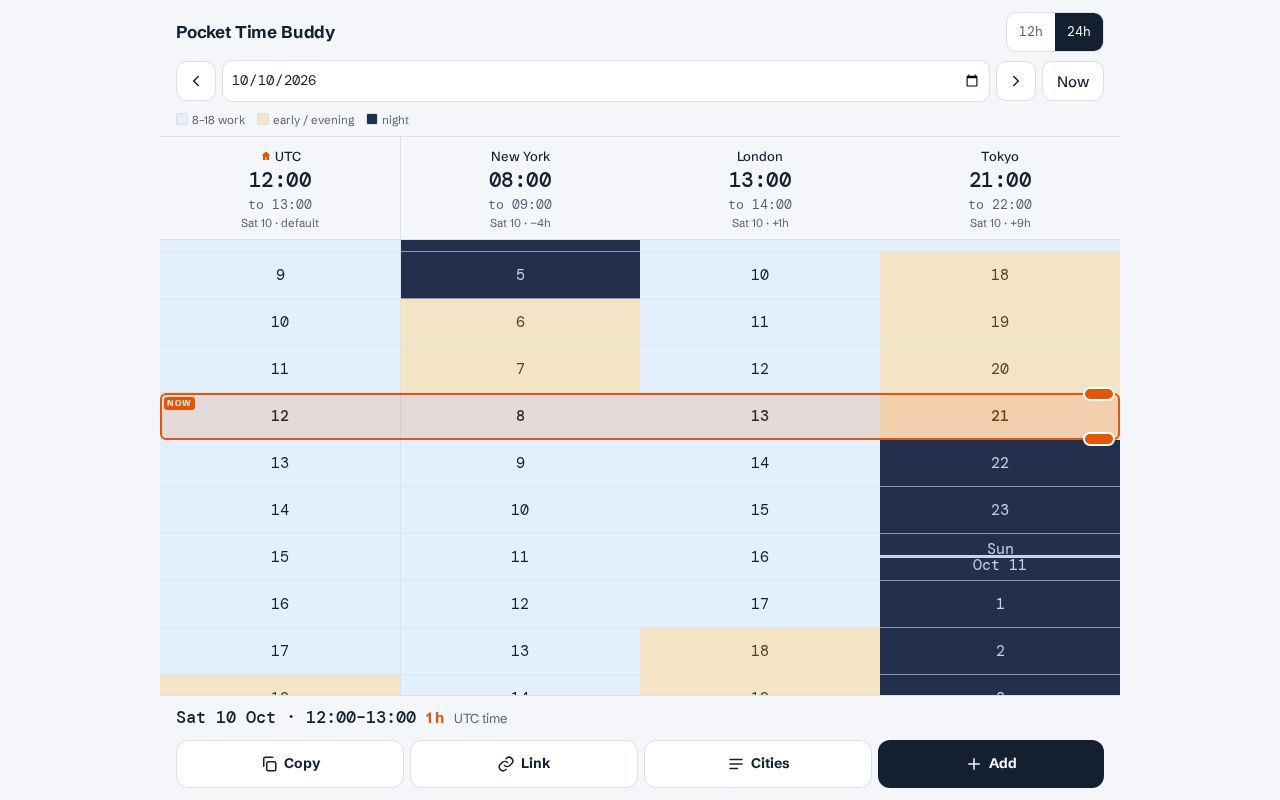Viewport: 1280px width, 800px height.
Task: Select the UTC 16 hour cell
Action: pos(280,604)
